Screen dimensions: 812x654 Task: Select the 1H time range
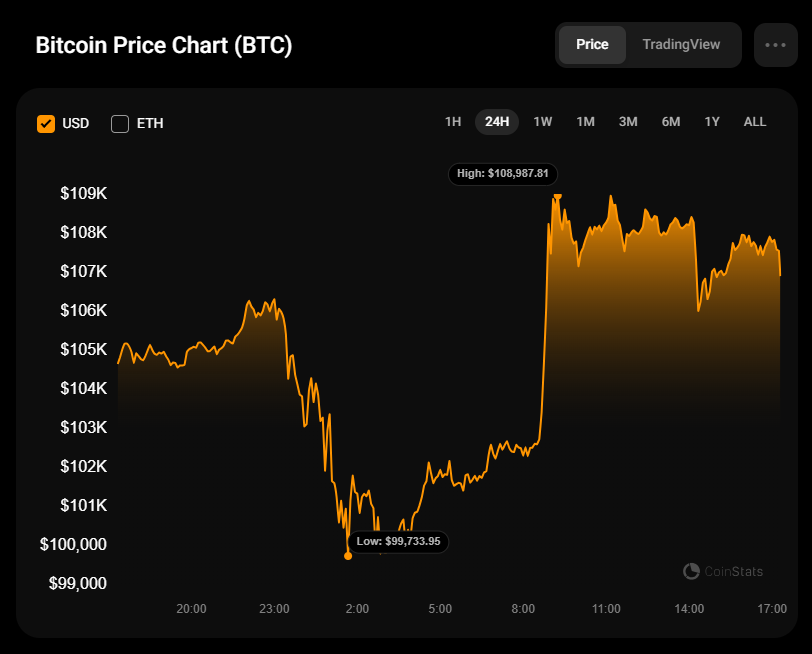pos(453,122)
